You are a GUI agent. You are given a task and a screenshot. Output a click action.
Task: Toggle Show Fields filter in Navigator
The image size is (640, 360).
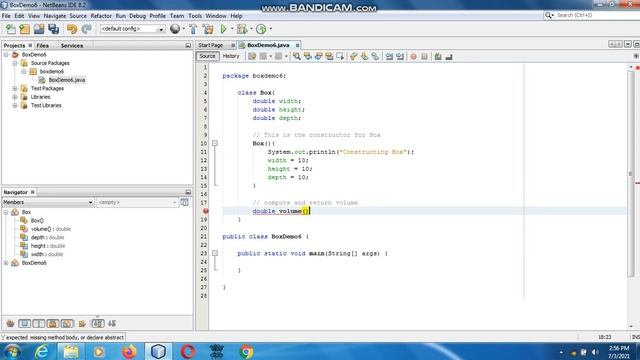pos(24,324)
